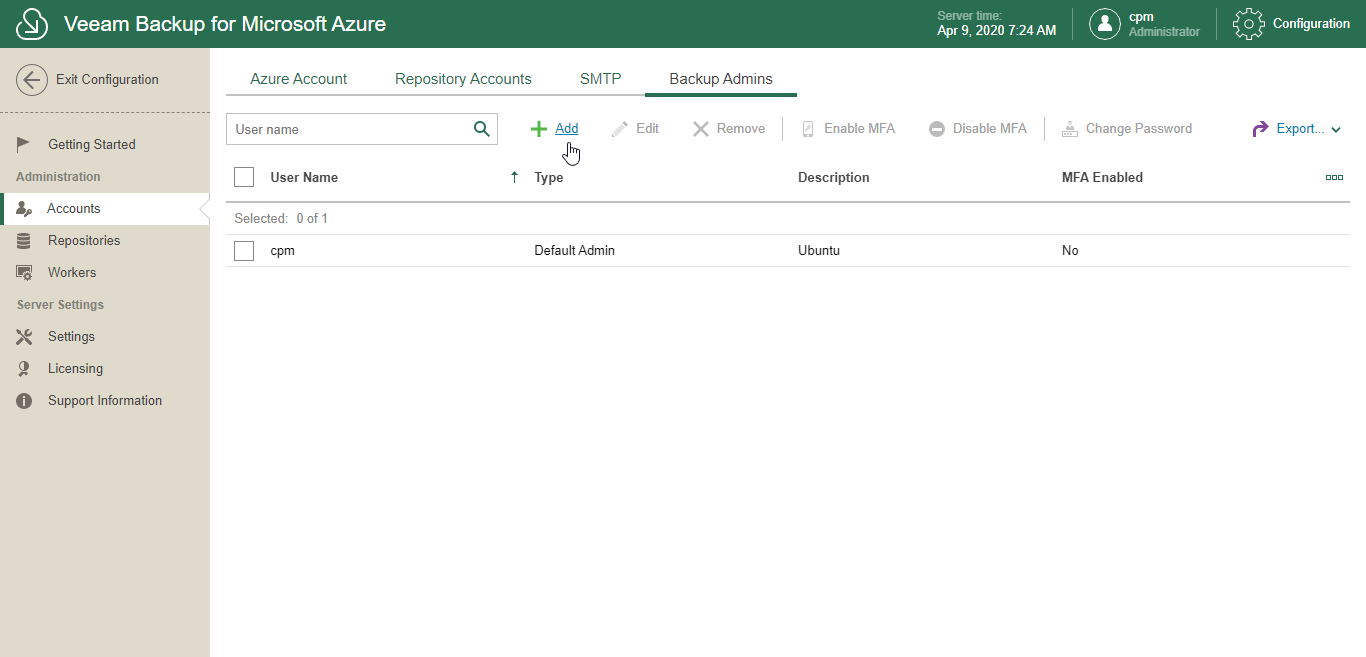The image size is (1366, 657).
Task: Switch to the Repository Accounts tab
Action: (x=463, y=79)
